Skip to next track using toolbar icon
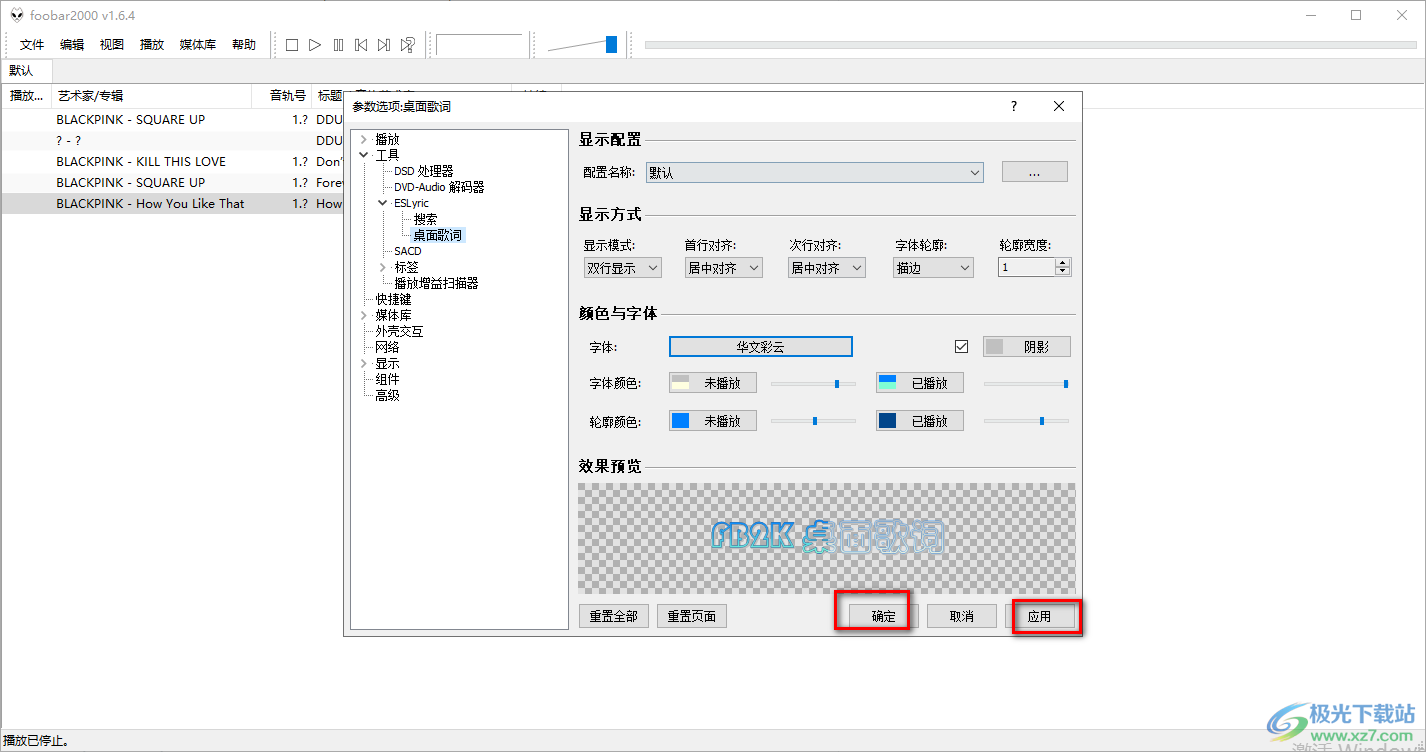Screen dimensions: 1426x752 (384, 45)
